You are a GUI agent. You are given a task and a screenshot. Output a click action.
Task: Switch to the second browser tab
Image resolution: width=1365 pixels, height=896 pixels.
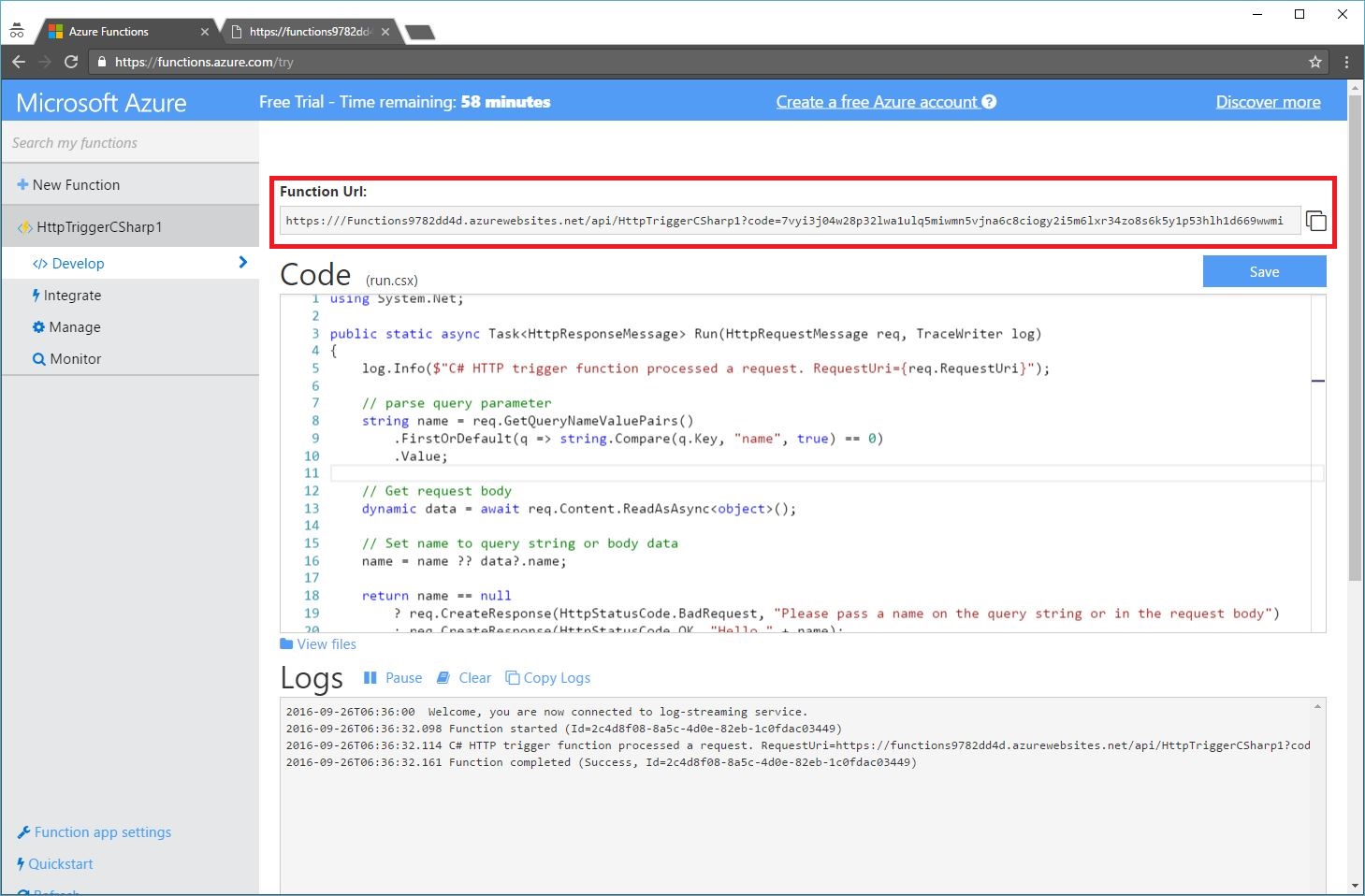point(309,32)
